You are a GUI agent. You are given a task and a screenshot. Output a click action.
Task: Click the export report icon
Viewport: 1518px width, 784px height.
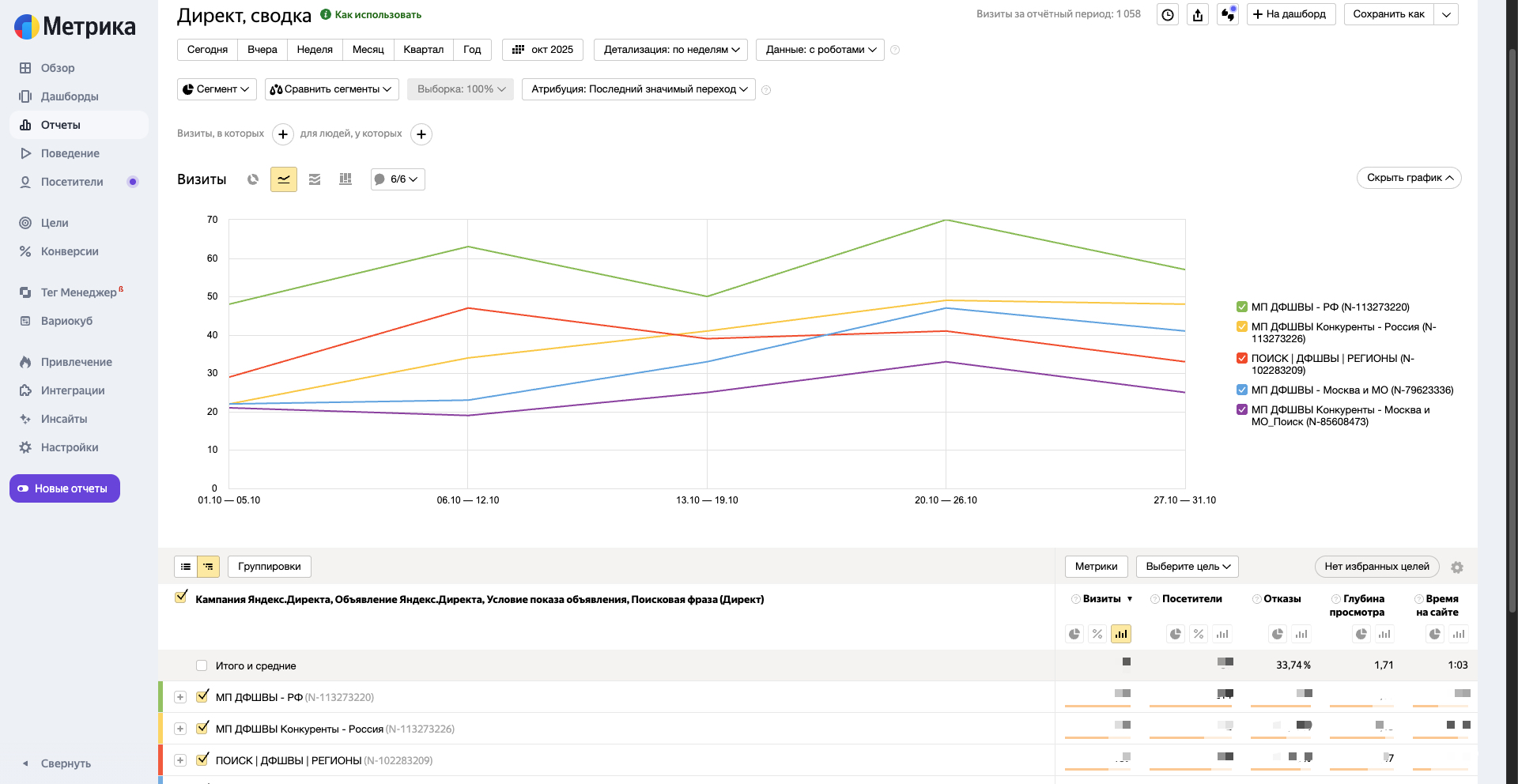(x=1198, y=15)
